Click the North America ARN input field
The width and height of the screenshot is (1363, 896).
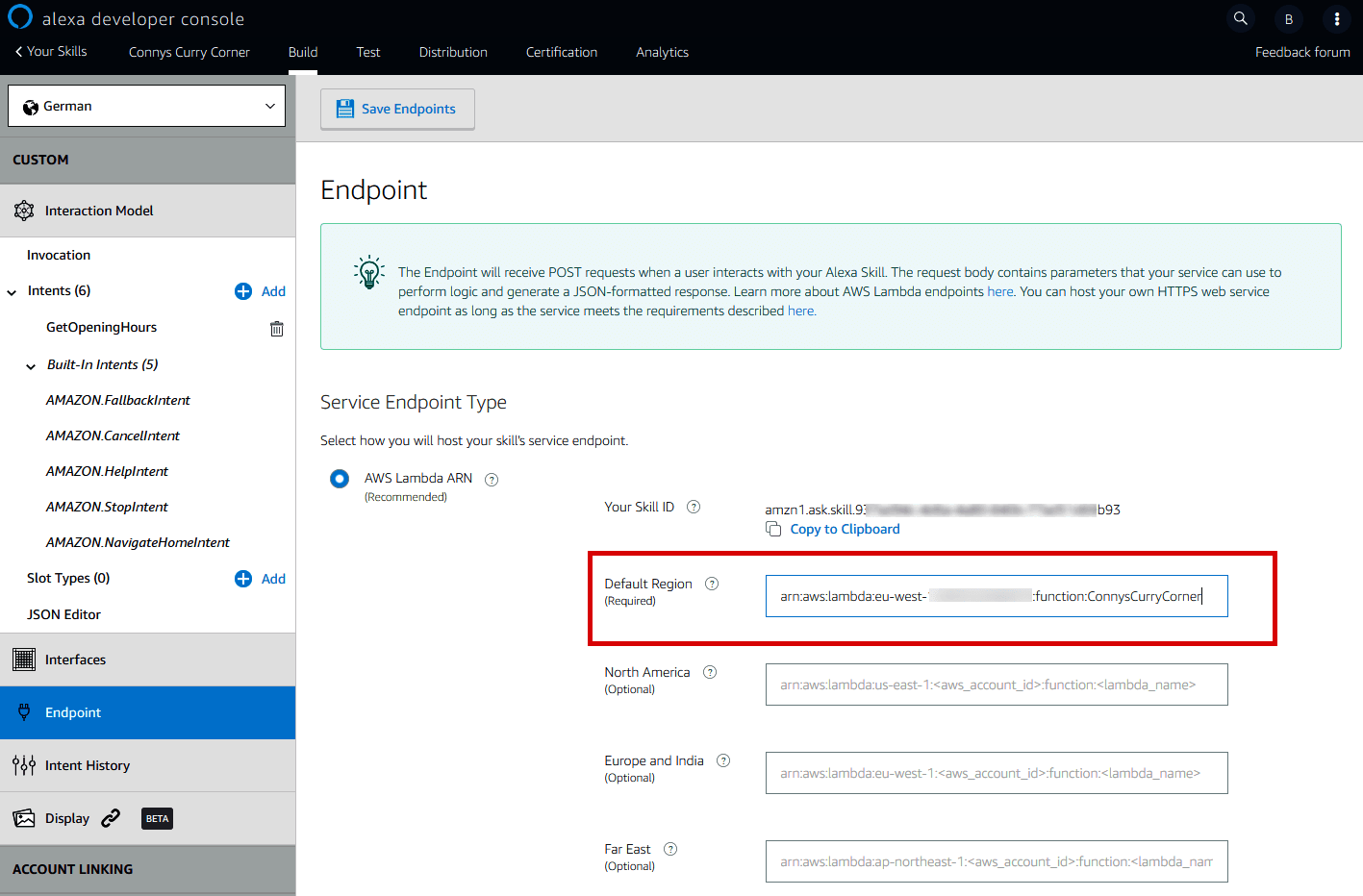[996, 684]
